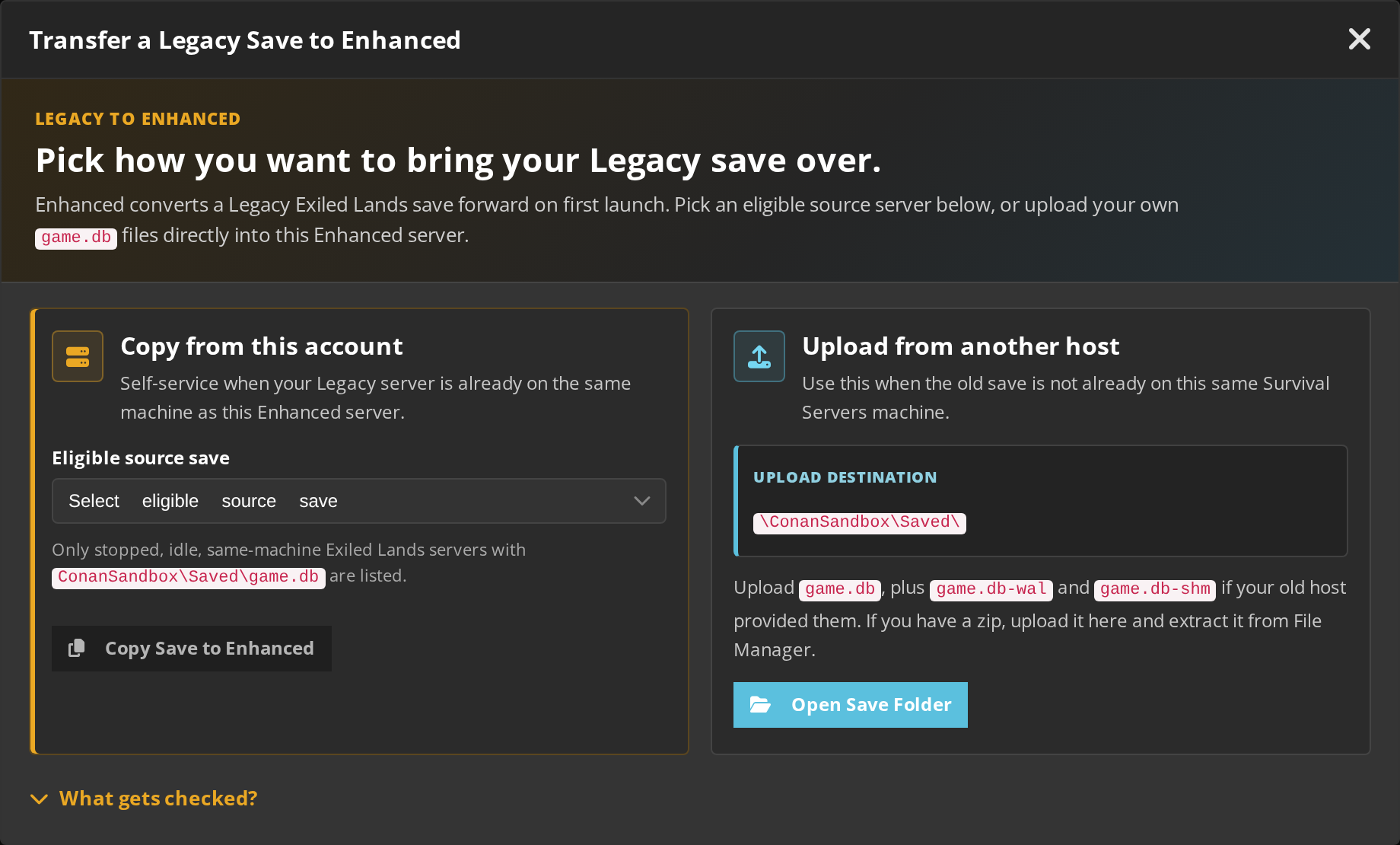Click the game.db-wal filename tag
1400x845 pixels.
tap(991, 589)
